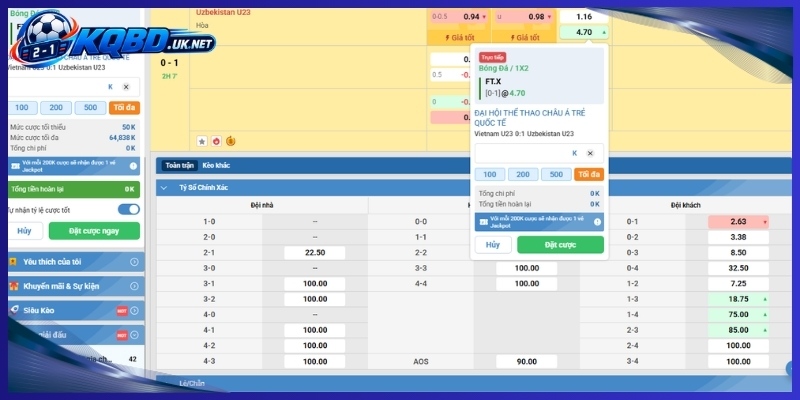The height and width of the screenshot is (400, 800).
Task: Pick correct score 3-4 odds 100.00
Action: (738, 361)
